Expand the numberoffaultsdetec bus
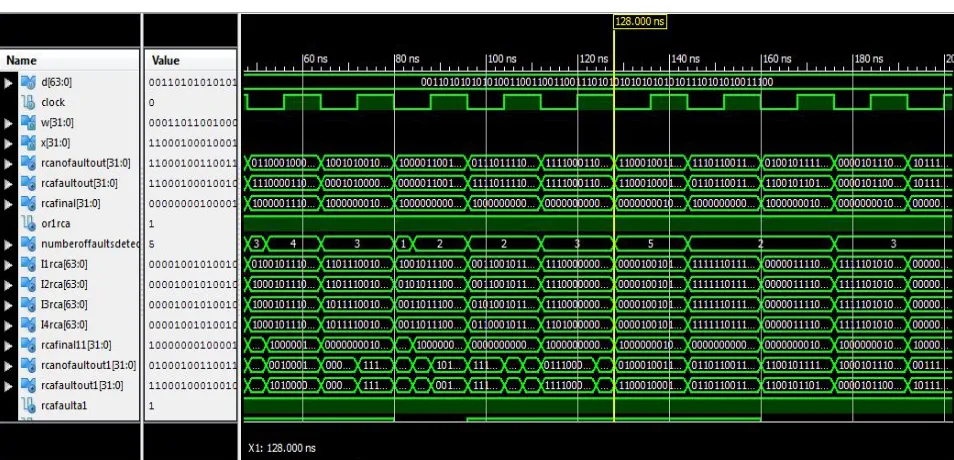Viewport: 954px width, 460px height. [x=8, y=244]
